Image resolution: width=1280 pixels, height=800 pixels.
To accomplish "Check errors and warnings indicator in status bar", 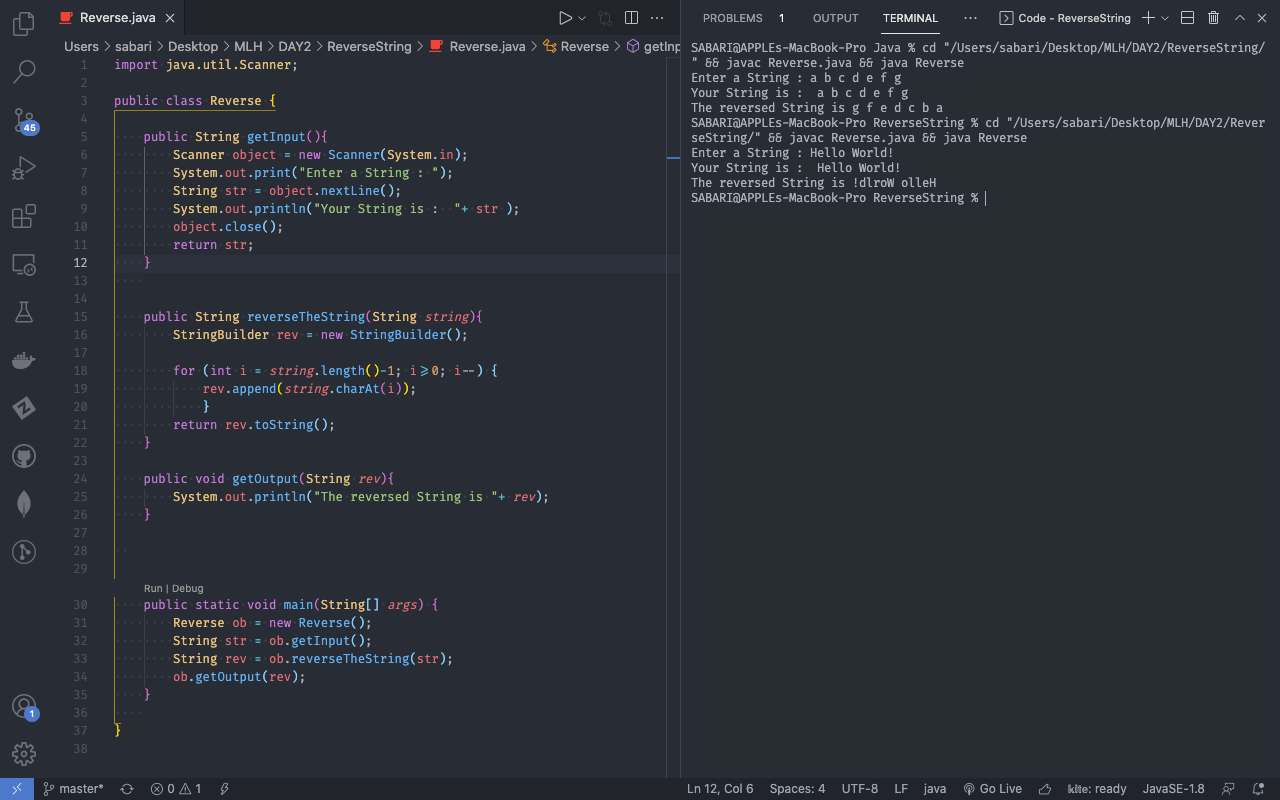I will click(175, 788).
